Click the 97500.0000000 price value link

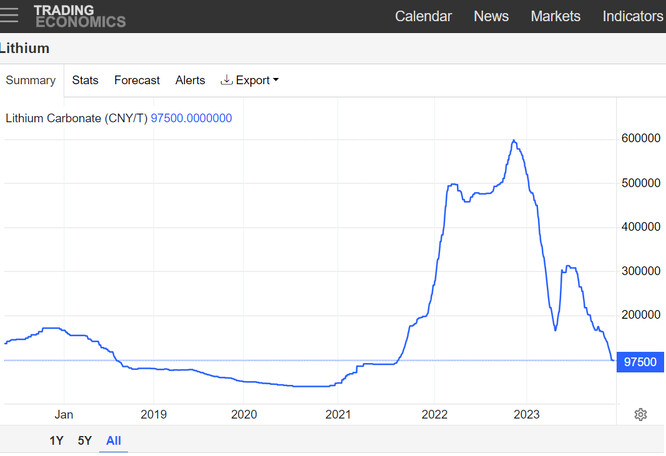click(x=191, y=118)
